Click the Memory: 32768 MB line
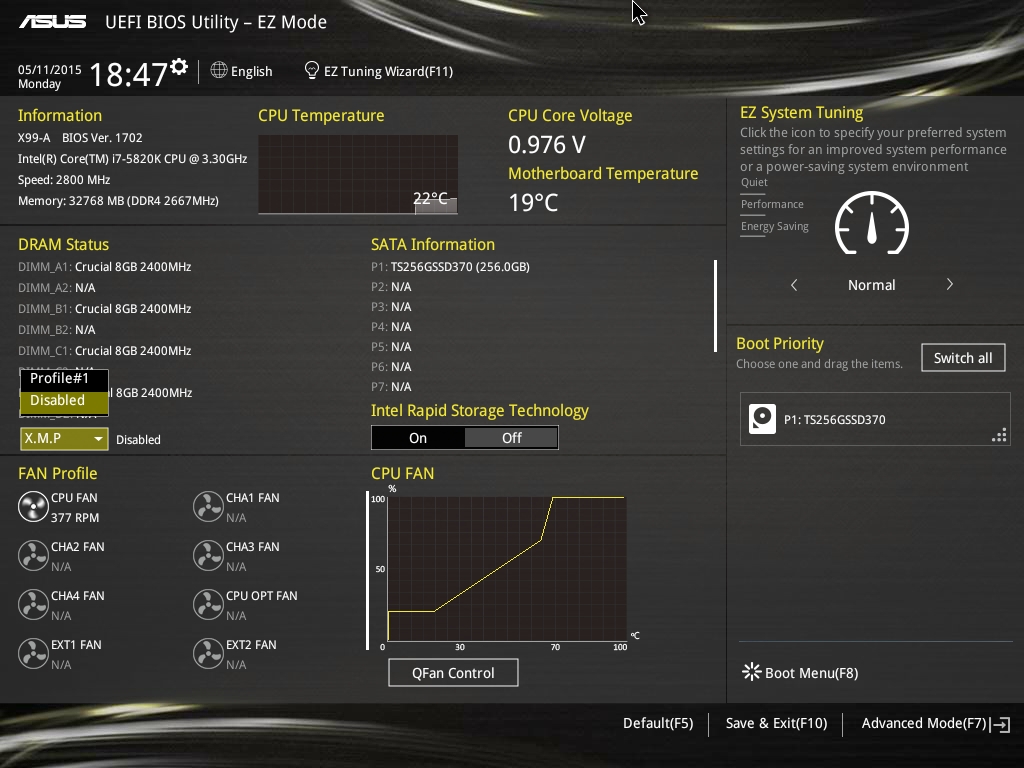The width and height of the screenshot is (1024, 768). tap(118, 200)
